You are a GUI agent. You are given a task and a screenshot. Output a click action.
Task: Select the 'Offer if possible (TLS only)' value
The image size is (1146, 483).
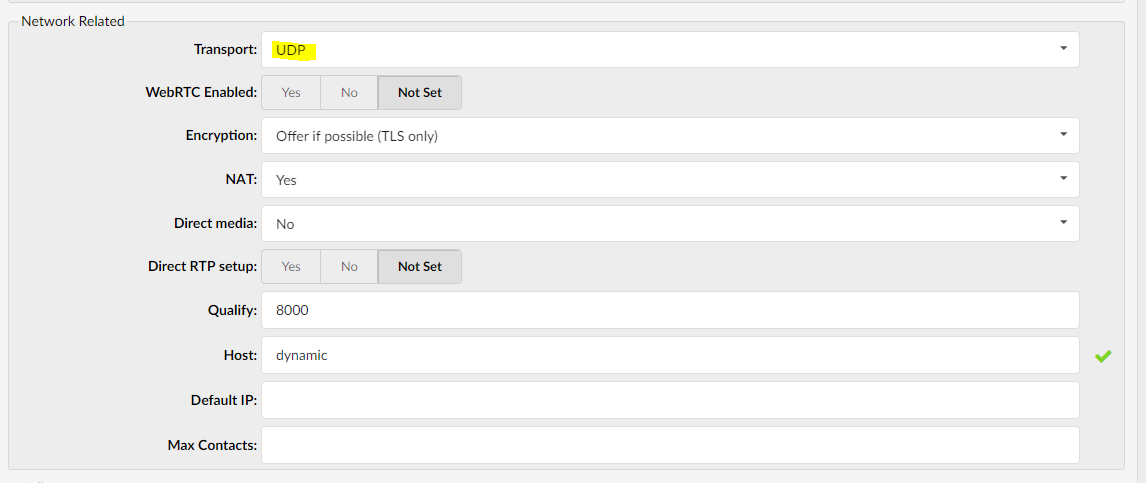point(357,136)
